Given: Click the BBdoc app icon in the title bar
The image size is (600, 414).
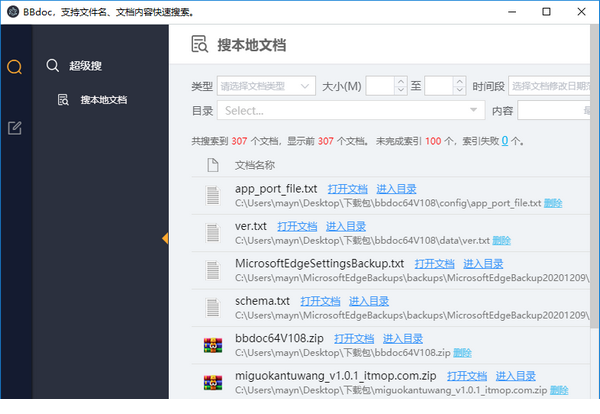Looking at the screenshot, I should click(x=13, y=12).
